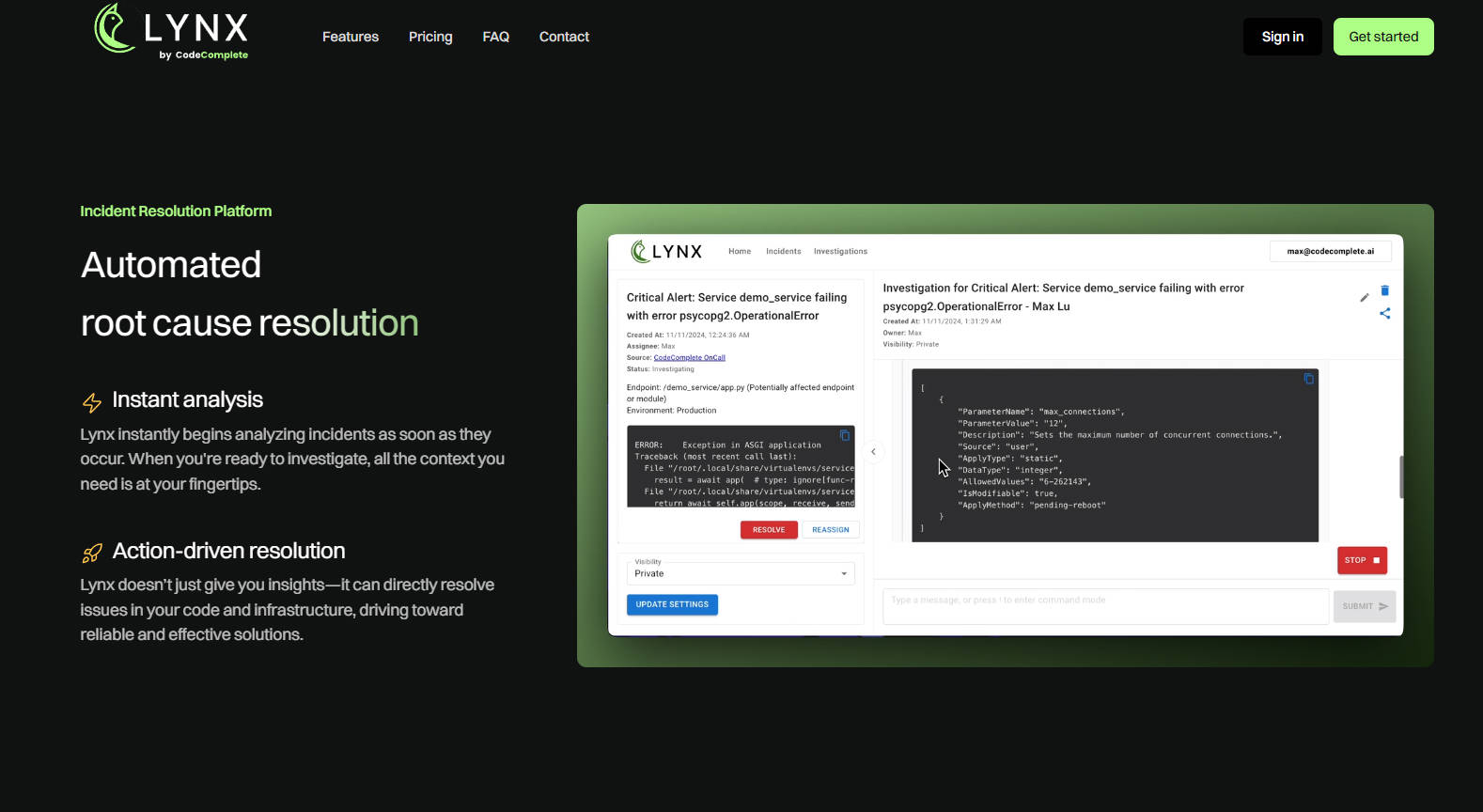Click the Lynx logo in the header

[x=172, y=32]
